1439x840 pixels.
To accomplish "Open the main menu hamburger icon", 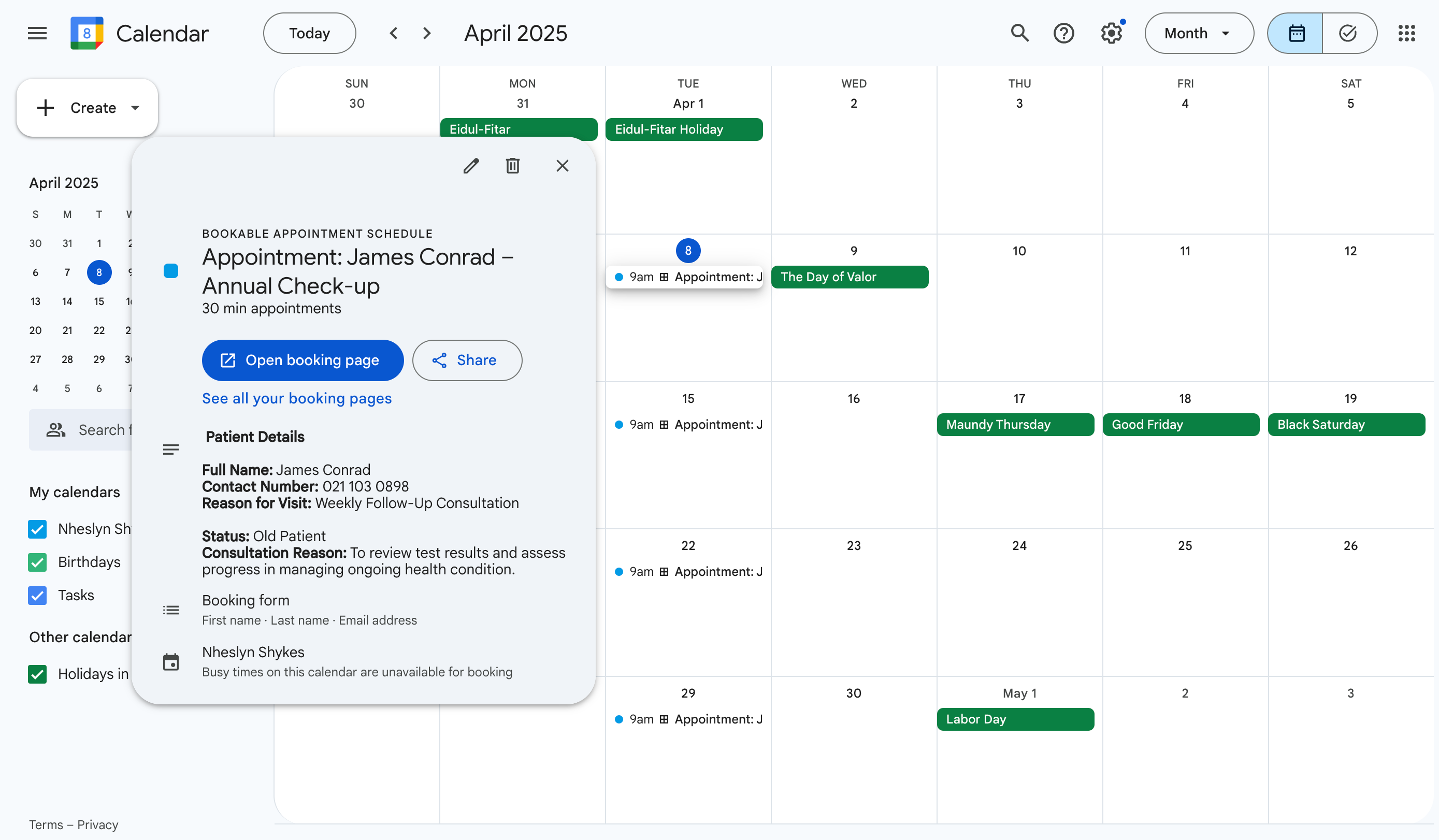I will point(37,33).
